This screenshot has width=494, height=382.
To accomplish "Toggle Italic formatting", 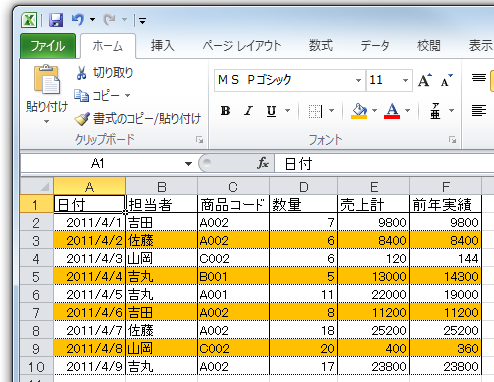I will pyautogui.click(x=248, y=111).
